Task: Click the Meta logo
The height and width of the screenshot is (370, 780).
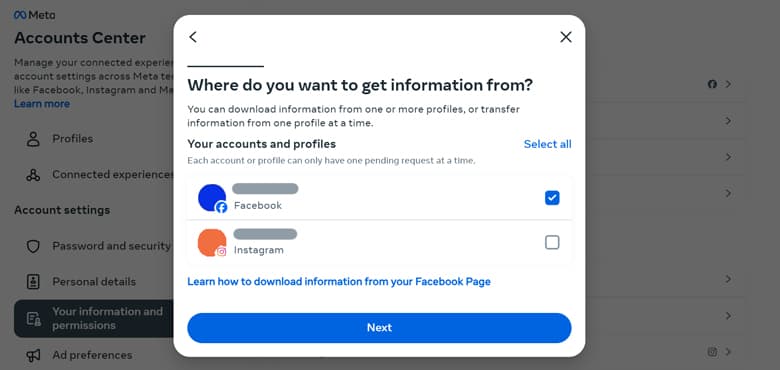Action: pos(34,15)
